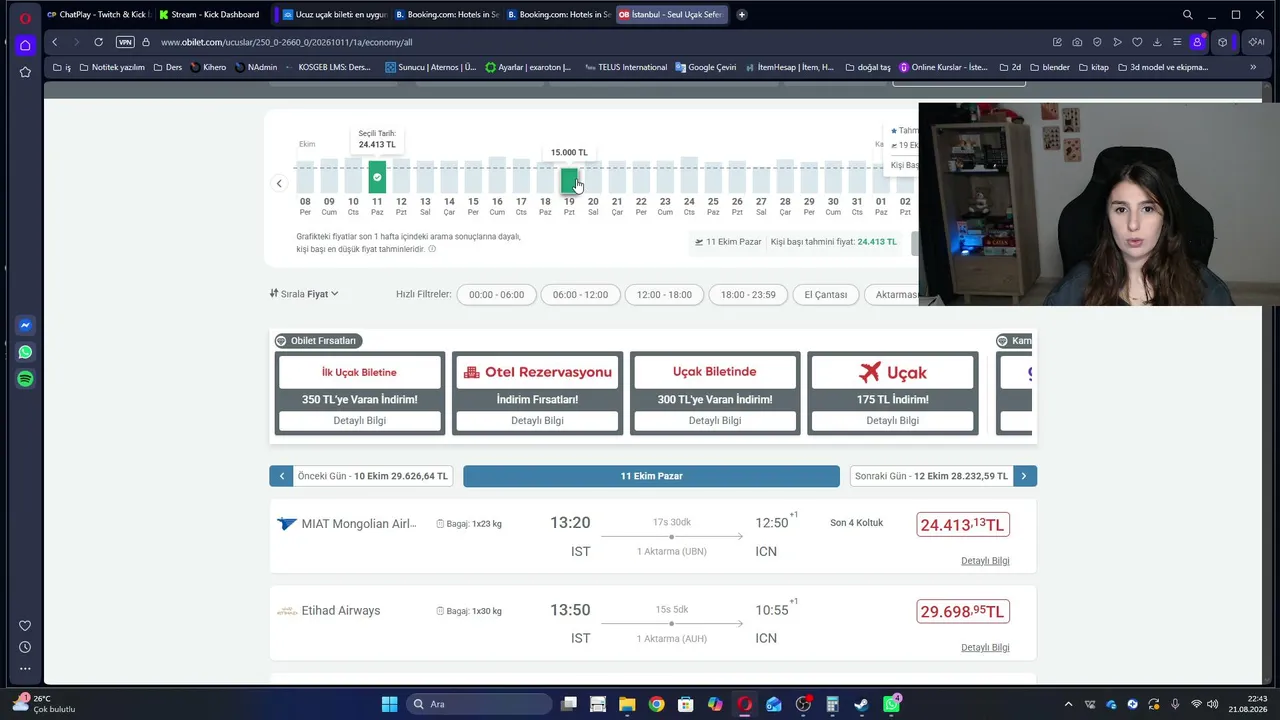Toggle the 18:00 - 23:59 quick filter

(748, 295)
